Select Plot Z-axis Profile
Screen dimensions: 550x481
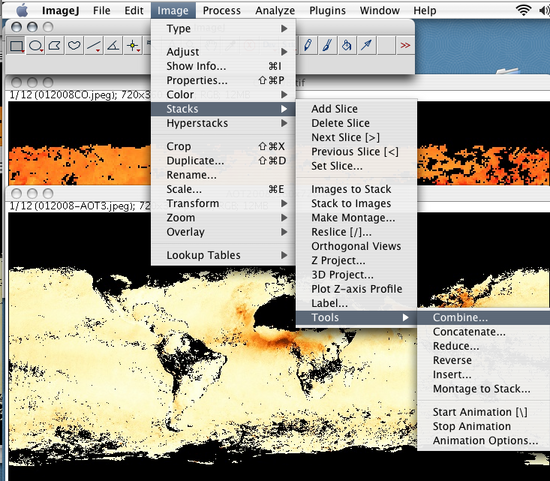click(x=356, y=289)
